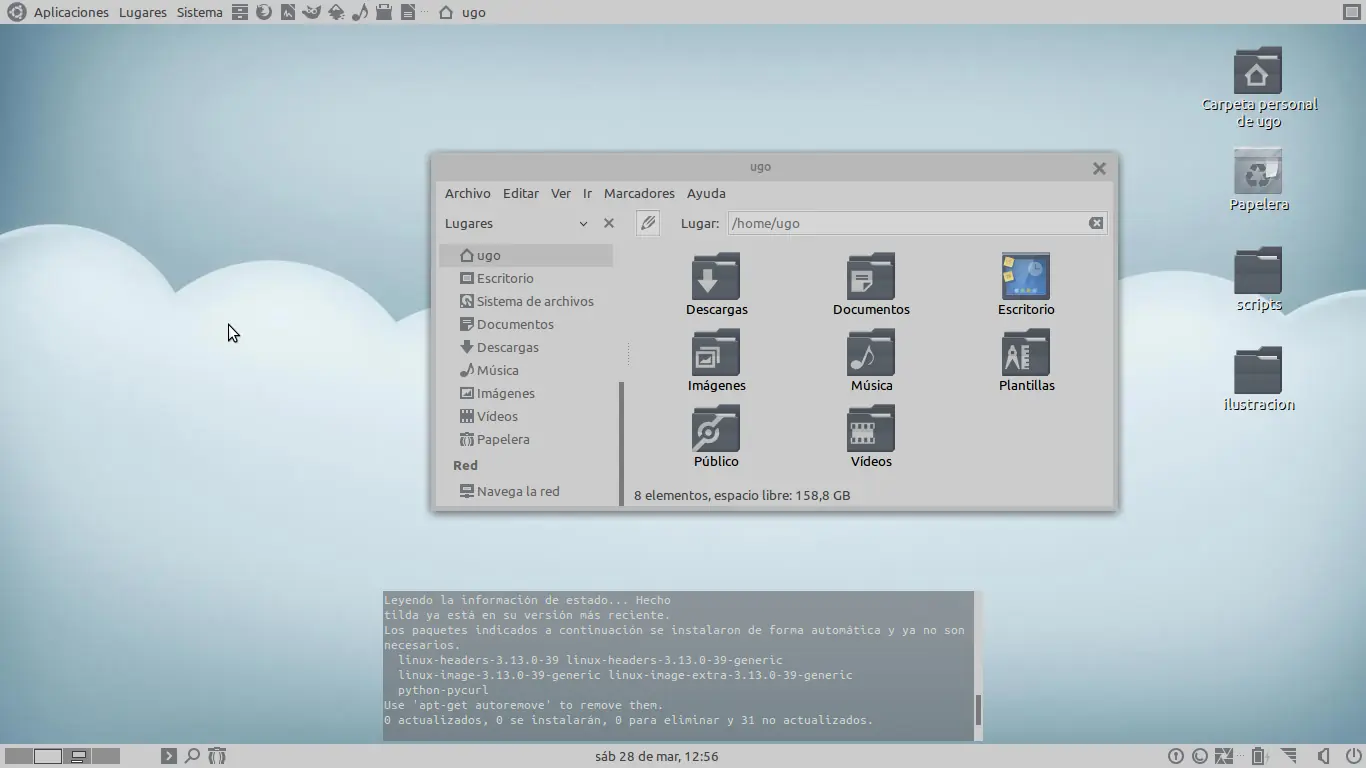The image size is (1366, 768).
Task: Open the Editar menu
Action: (x=521, y=193)
